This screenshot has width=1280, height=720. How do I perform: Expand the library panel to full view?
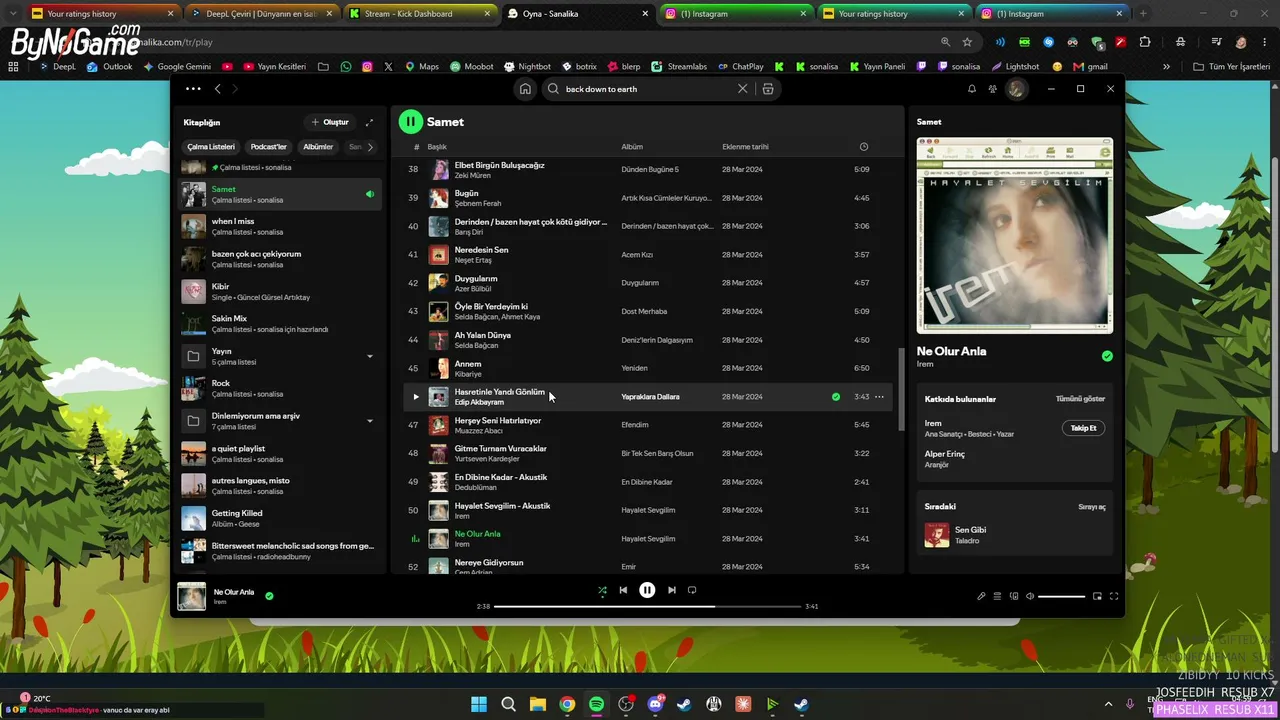(369, 122)
